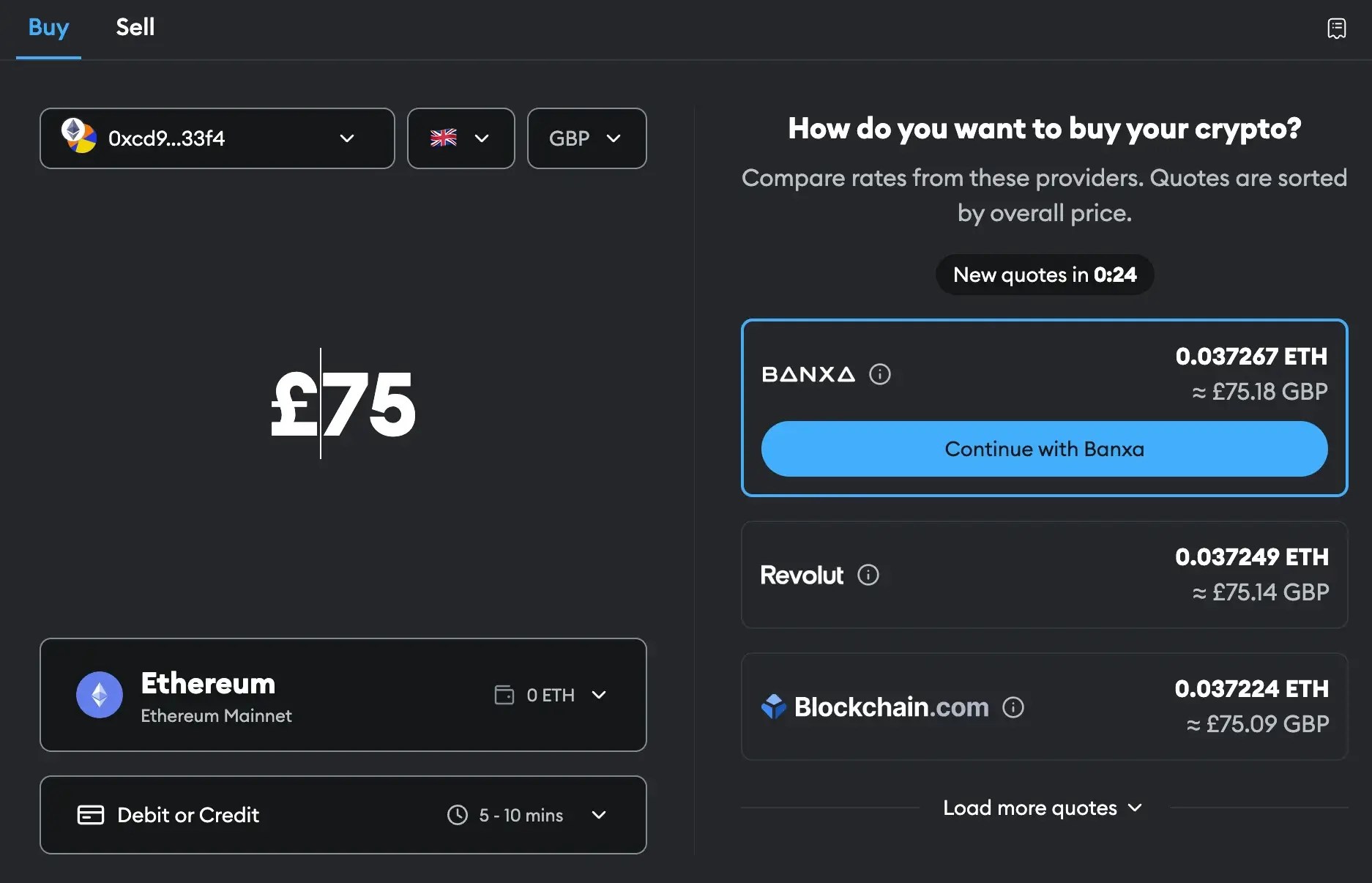
Task: Expand the Ethereum token dropdown
Action: click(x=600, y=695)
